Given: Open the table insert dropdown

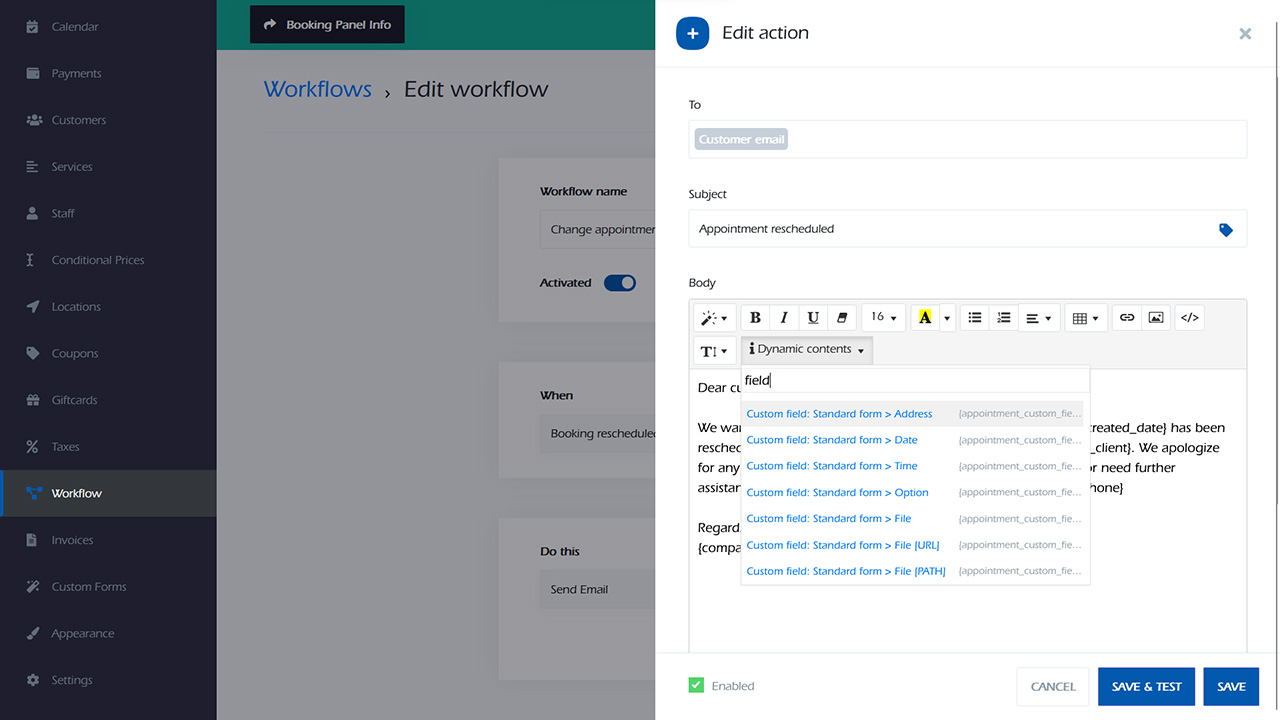Looking at the screenshot, I should coord(1085,318).
